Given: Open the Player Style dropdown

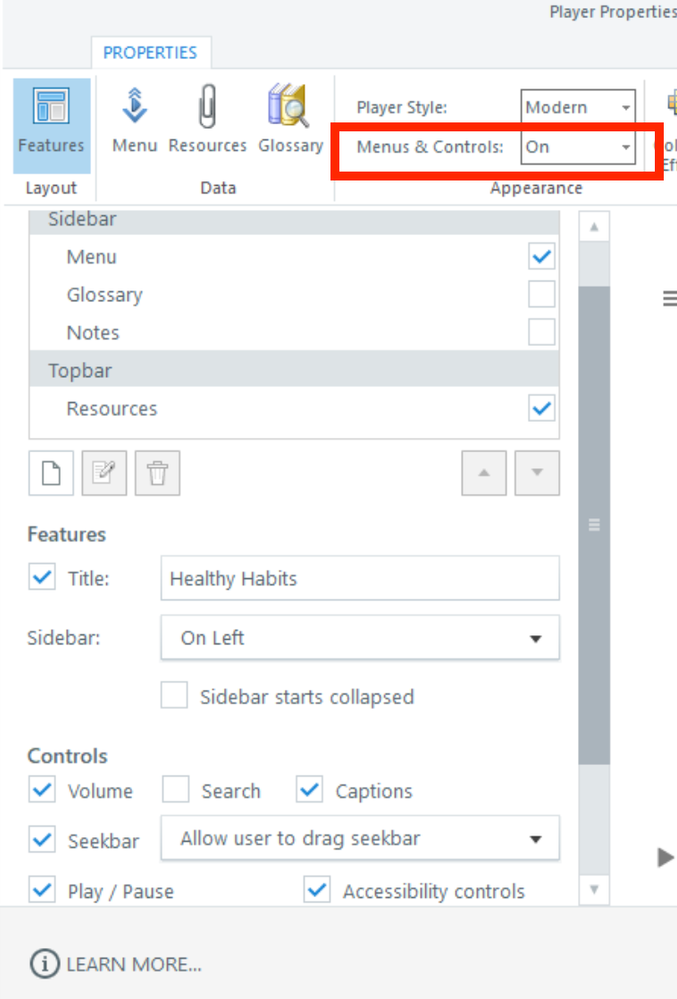Looking at the screenshot, I should [578, 107].
